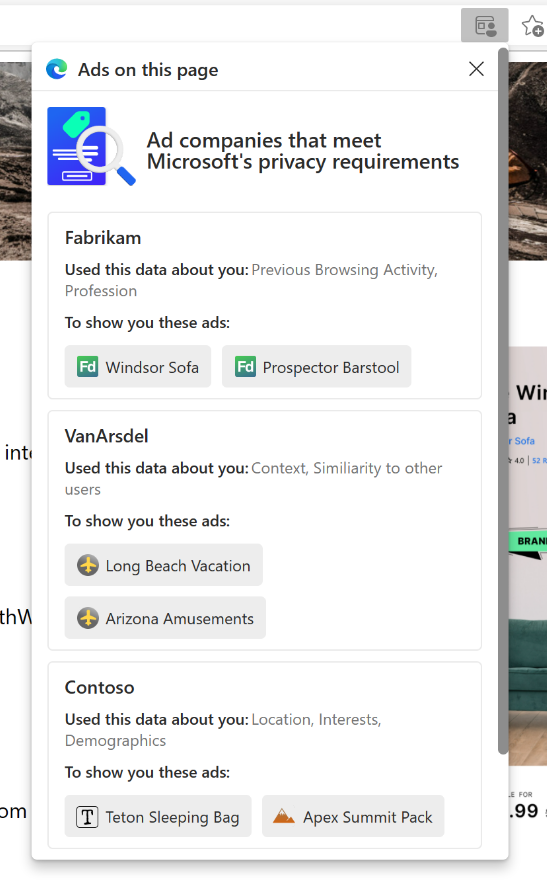
Task: Click the Fd icon beside Windsor Sofa
Action: 88,367
